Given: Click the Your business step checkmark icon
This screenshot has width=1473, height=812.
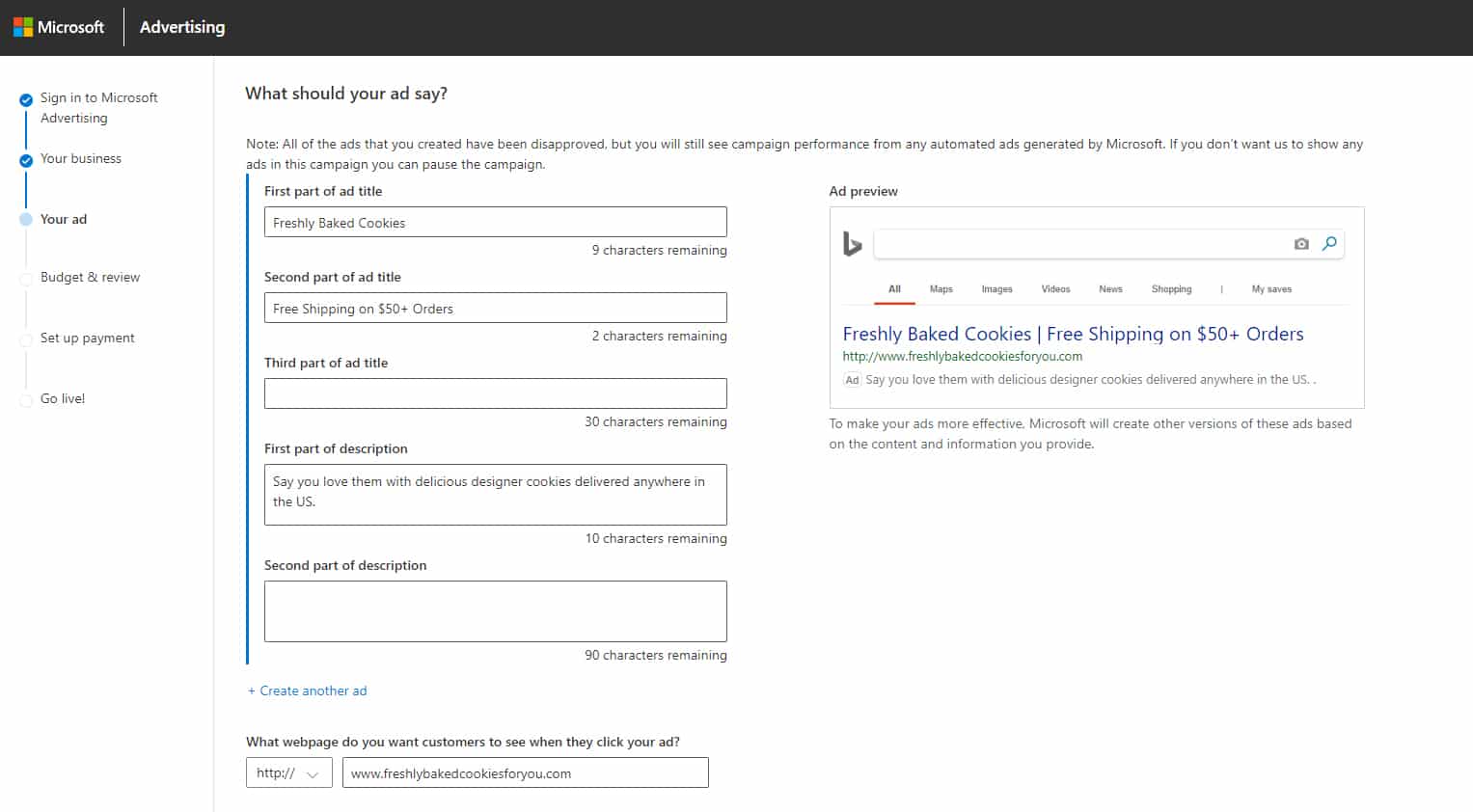Looking at the screenshot, I should (25, 160).
